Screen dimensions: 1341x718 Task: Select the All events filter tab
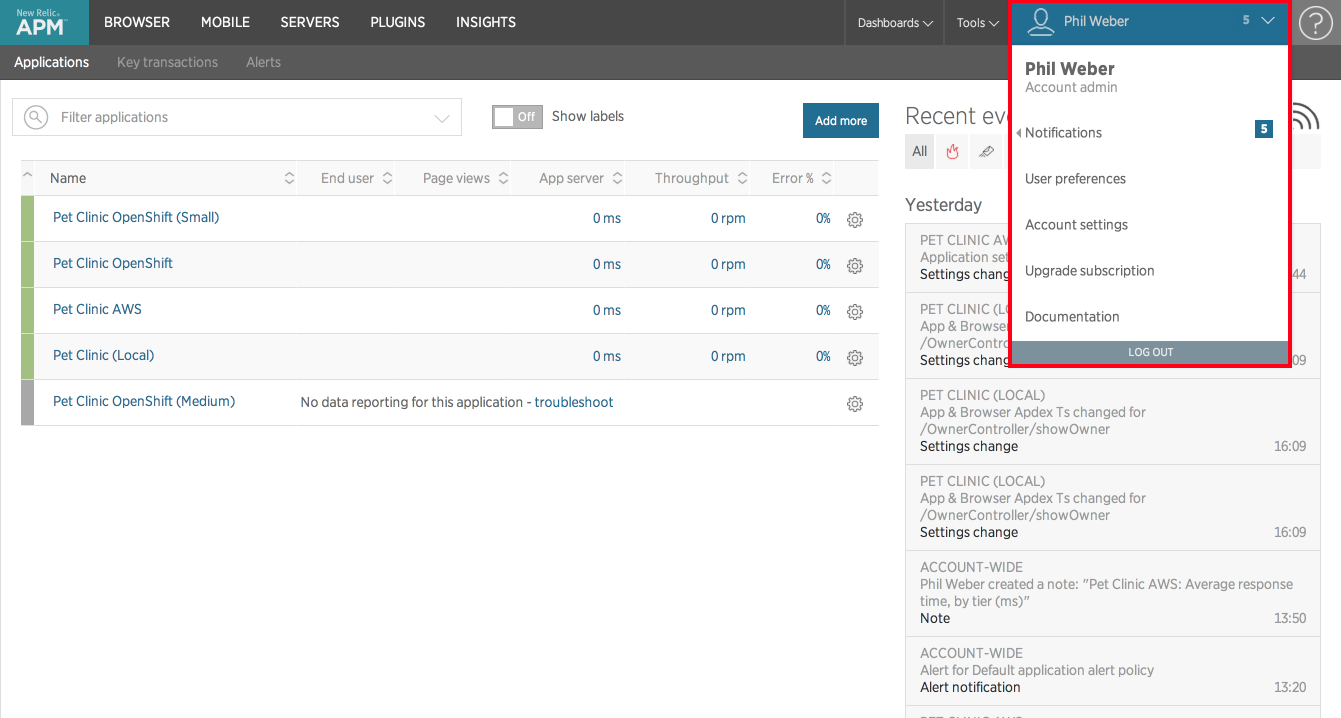pos(920,152)
